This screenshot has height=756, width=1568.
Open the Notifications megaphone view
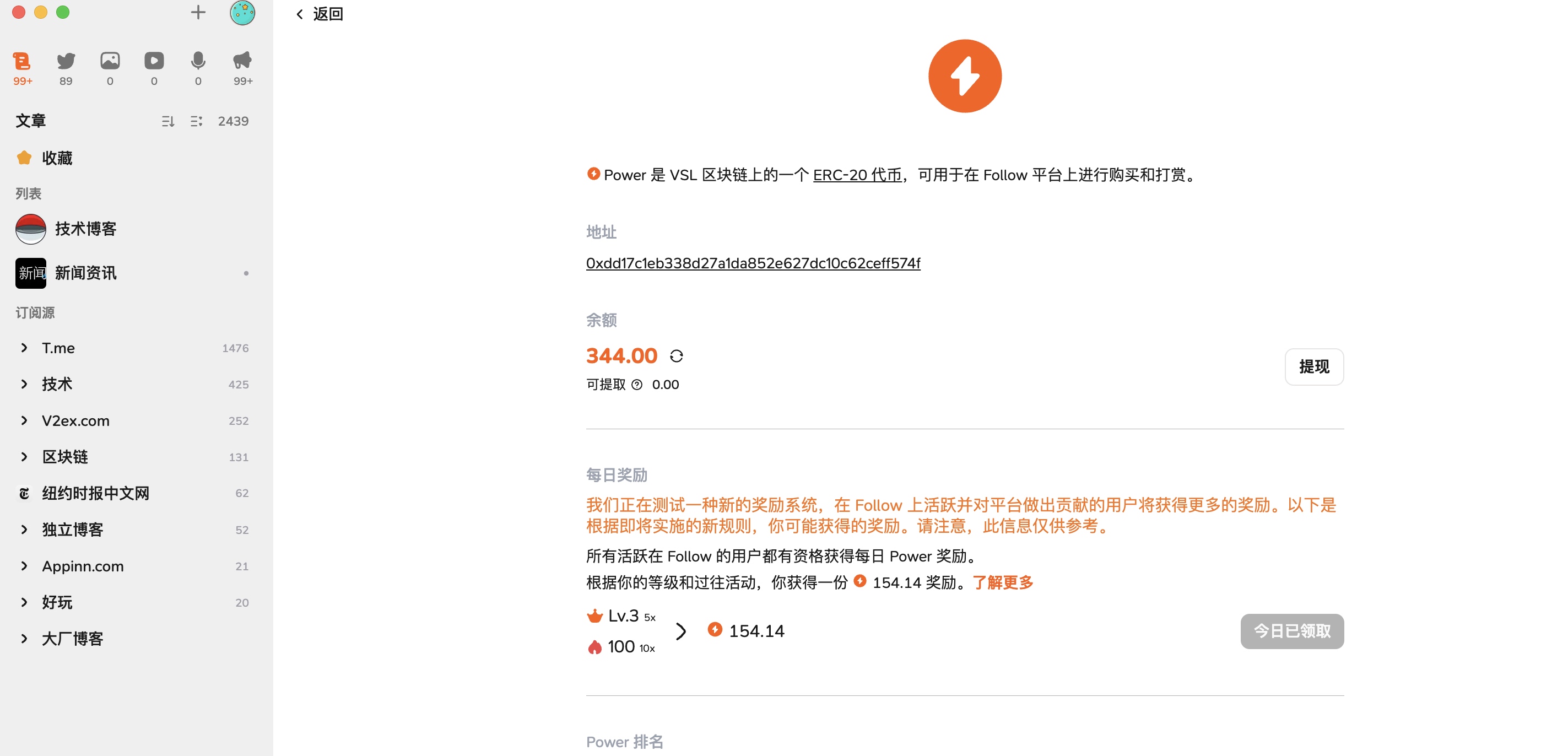coord(242,61)
